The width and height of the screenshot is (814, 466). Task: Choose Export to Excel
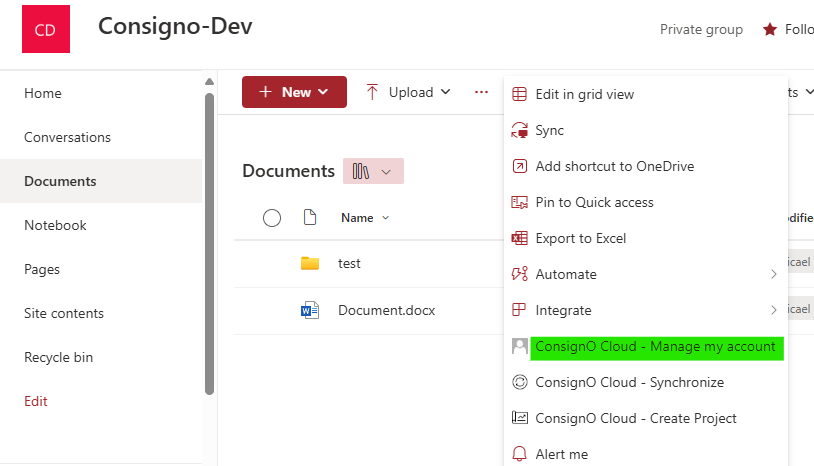pos(646,238)
